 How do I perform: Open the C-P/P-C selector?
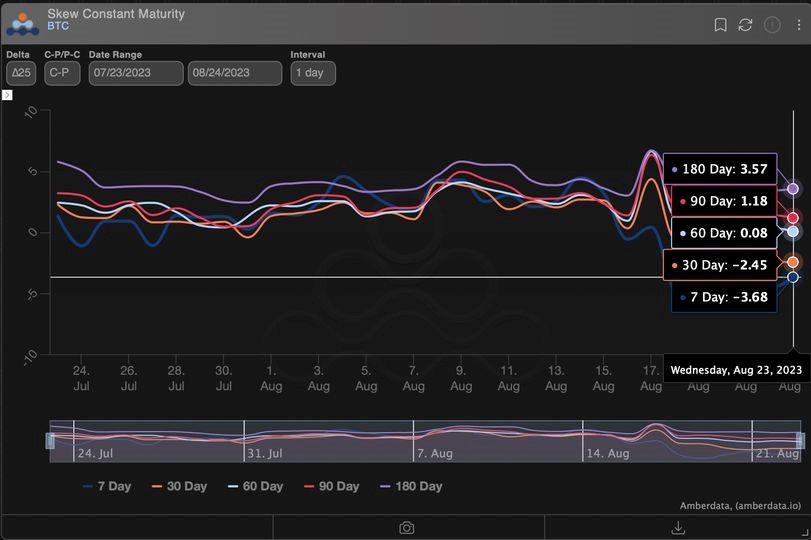pos(62,73)
